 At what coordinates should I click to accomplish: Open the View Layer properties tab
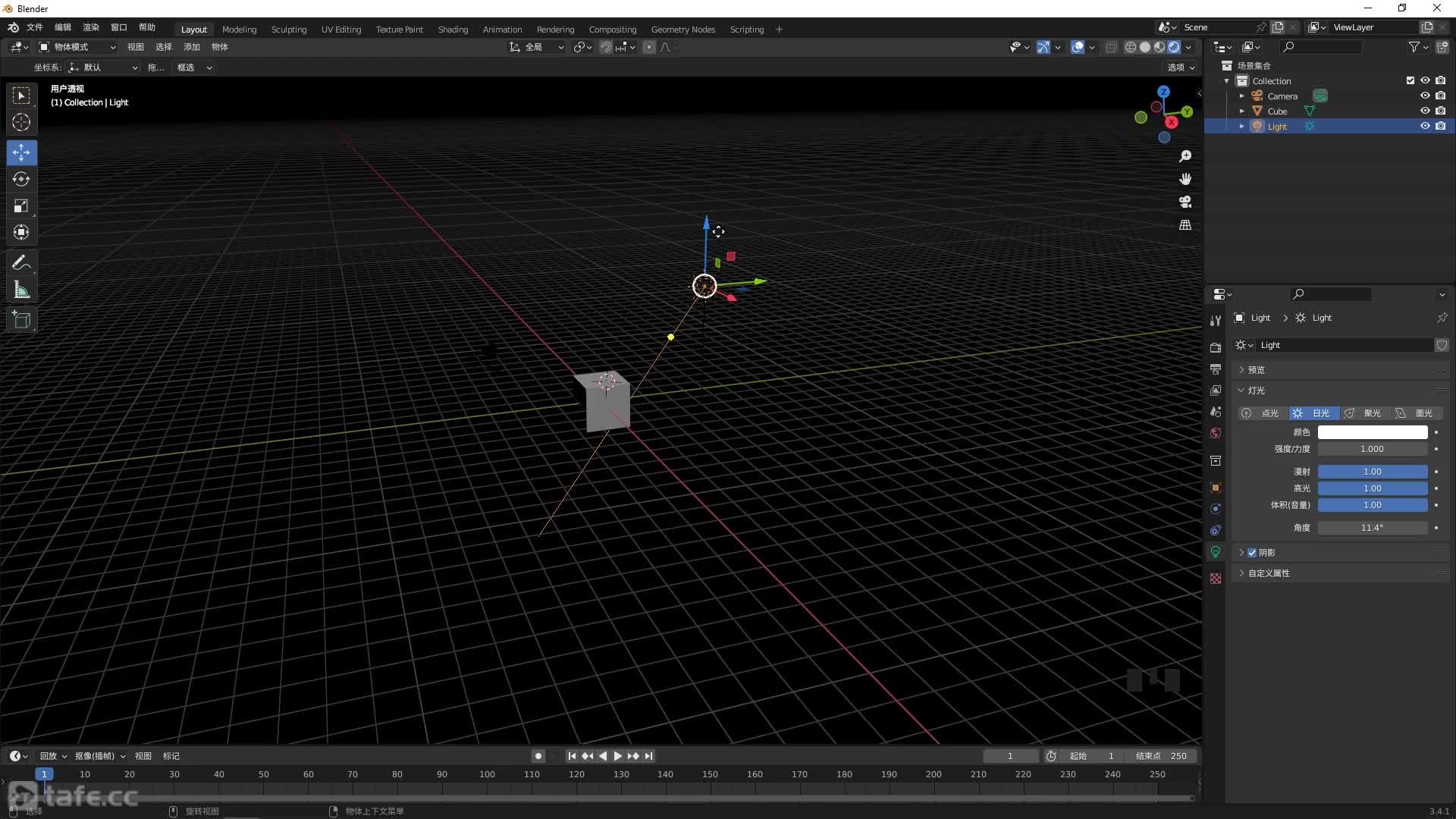click(1216, 390)
